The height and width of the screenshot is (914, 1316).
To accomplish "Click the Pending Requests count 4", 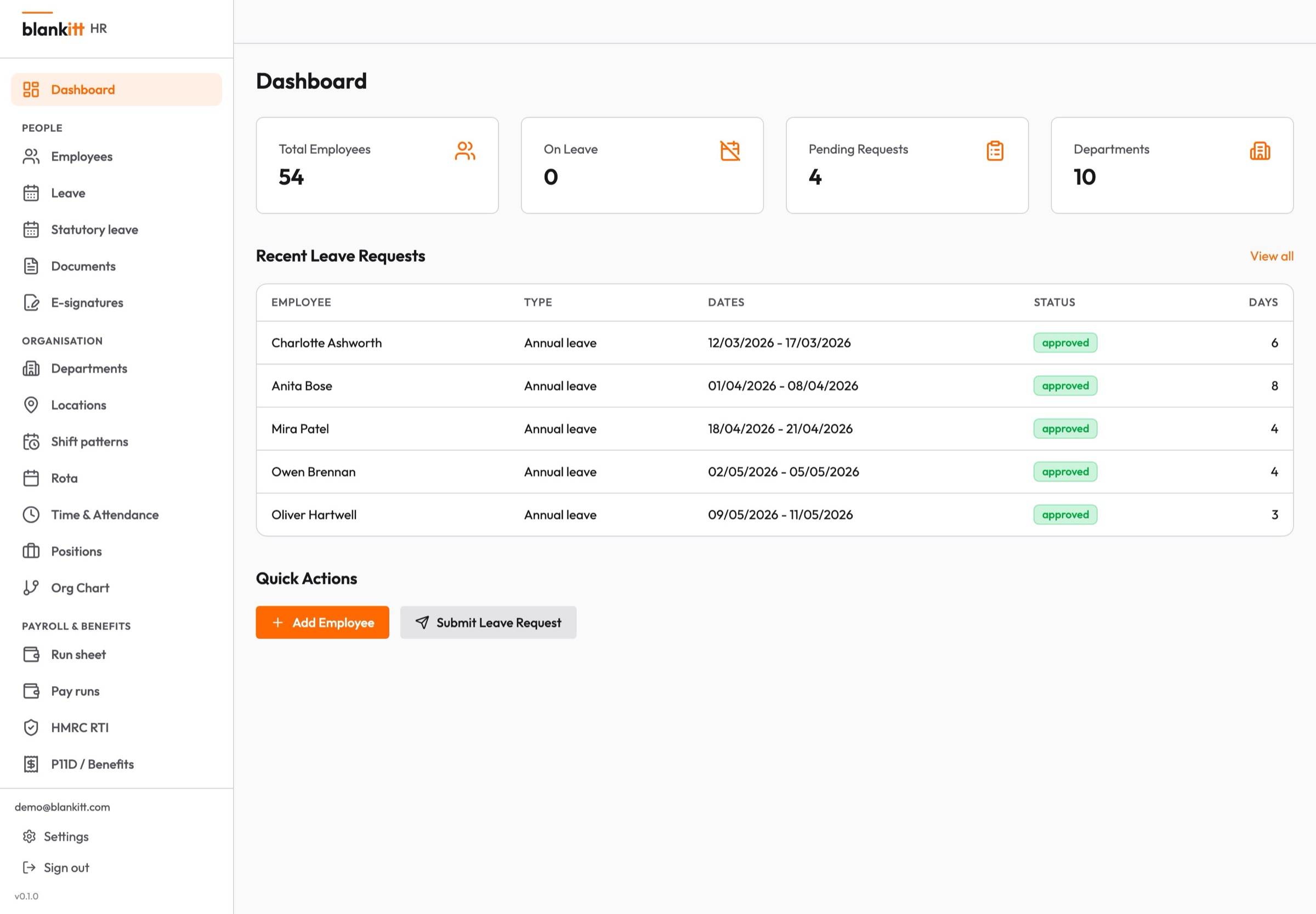I will (815, 177).
